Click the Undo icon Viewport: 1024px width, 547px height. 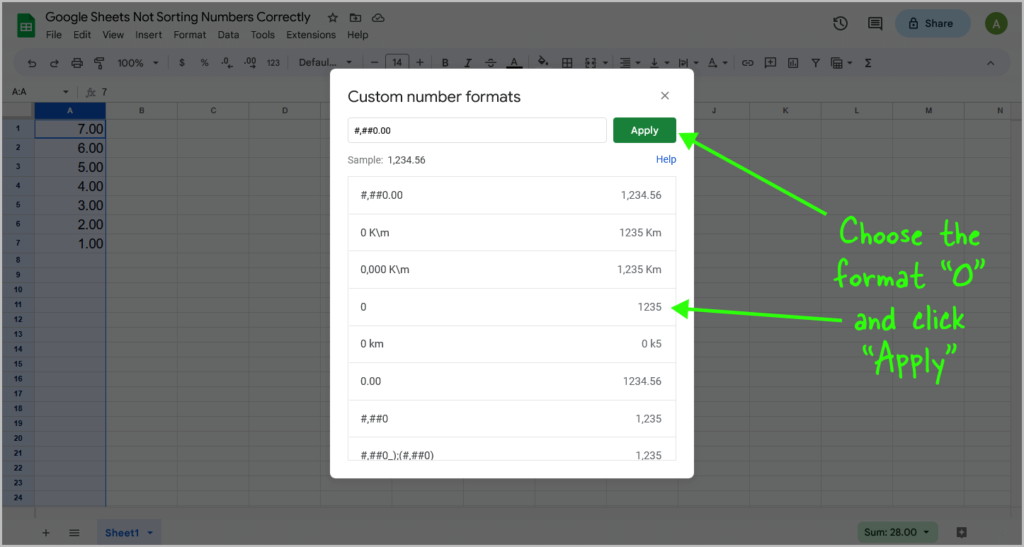click(32, 63)
